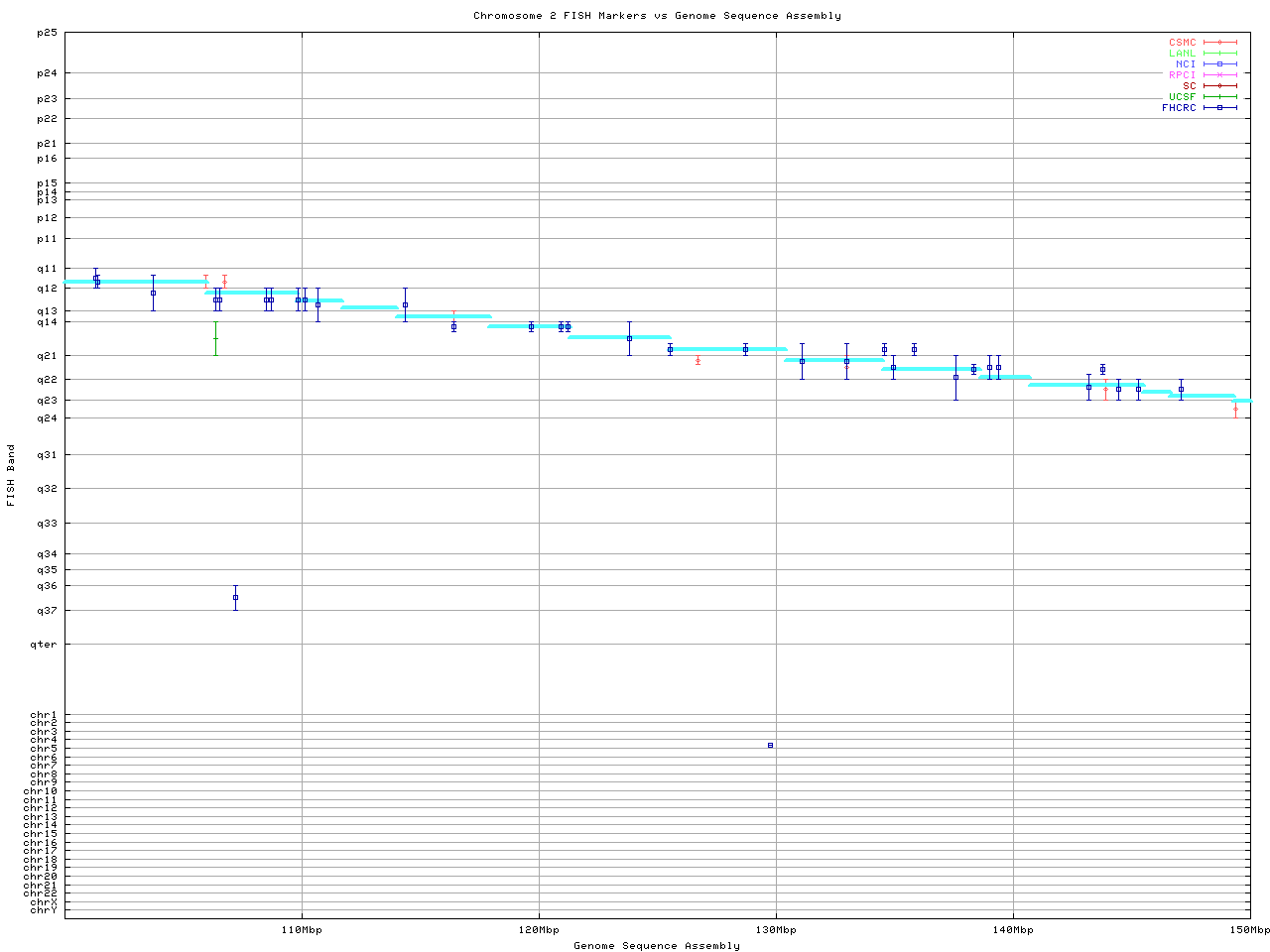This screenshot has height=952, width=1270.
Task: Click the p25 y-axis tick label
Action: (x=47, y=33)
